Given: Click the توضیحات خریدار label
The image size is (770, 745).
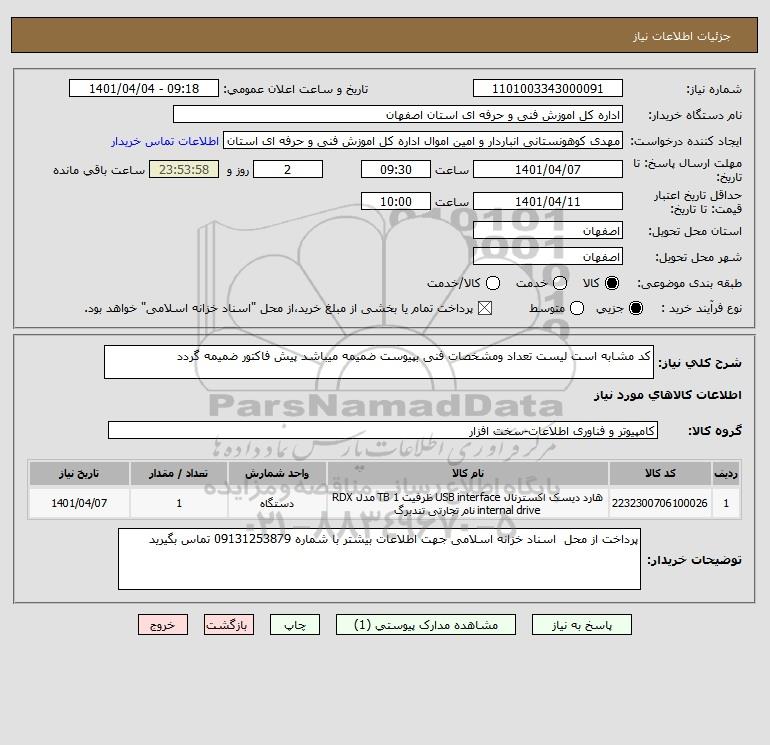Looking at the screenshot, I should 694,560.
